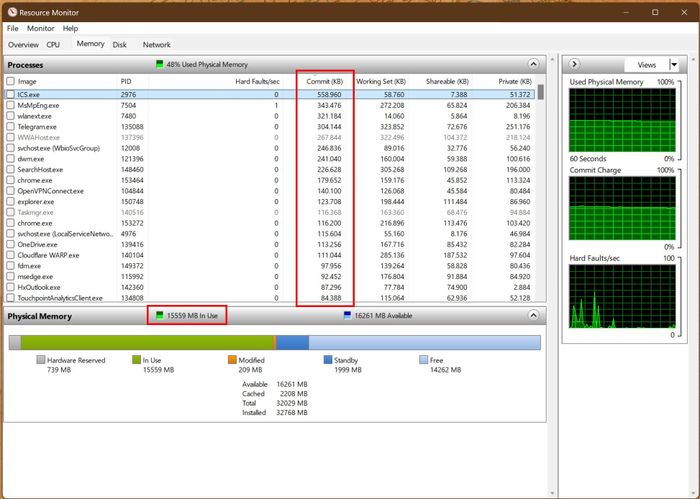Click the blue Standby legend icon
The width and height of the screenshot is (700, 499).
(x=329, y=359)
